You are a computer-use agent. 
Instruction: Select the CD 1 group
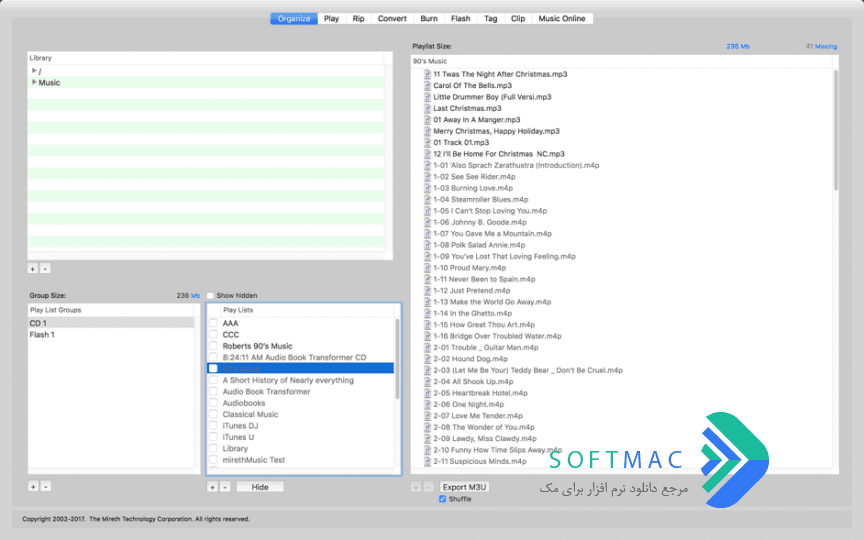coord(111,323)
